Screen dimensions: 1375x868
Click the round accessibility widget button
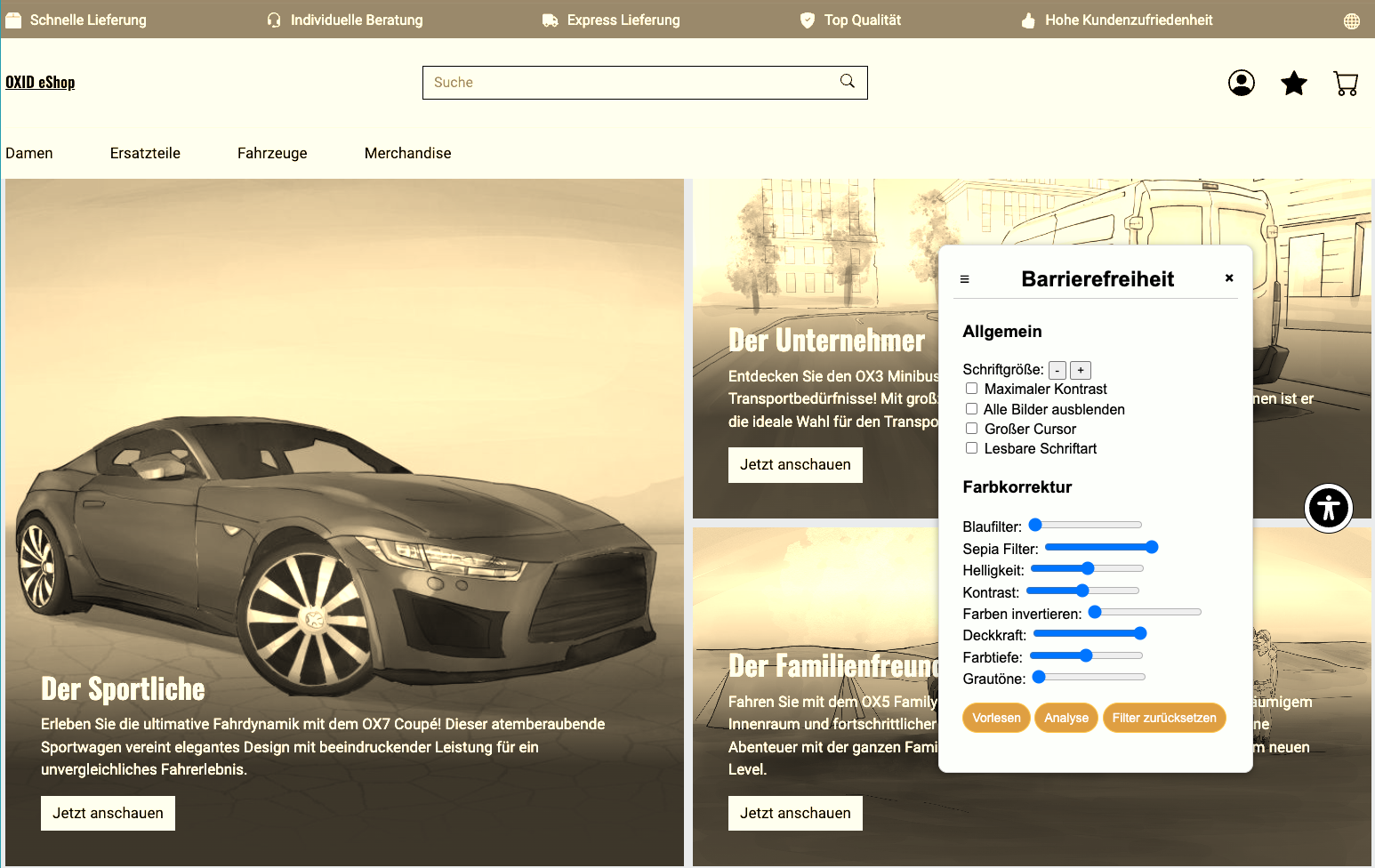1329,509
